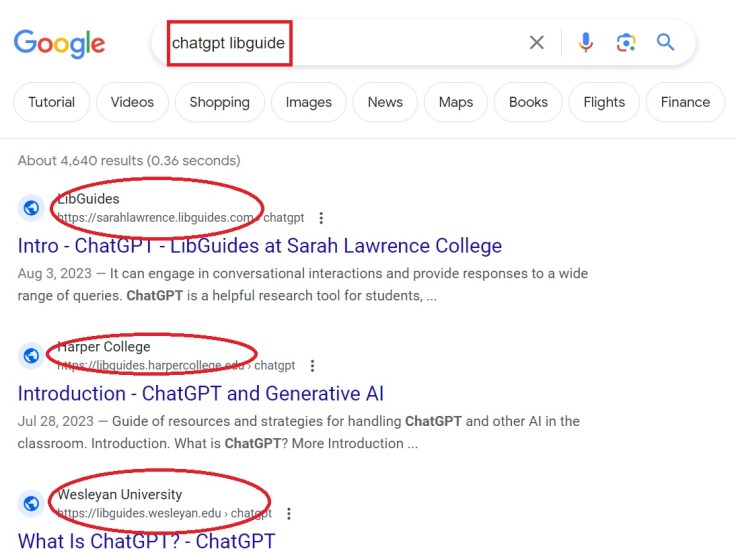Select the News filter chip
The image size is (736, 553).
385,102
